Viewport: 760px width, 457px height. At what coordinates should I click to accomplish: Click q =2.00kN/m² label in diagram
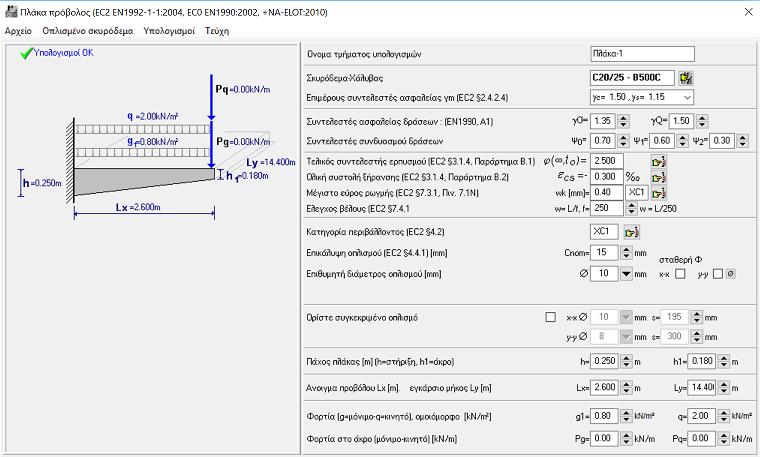coord(153,116)
